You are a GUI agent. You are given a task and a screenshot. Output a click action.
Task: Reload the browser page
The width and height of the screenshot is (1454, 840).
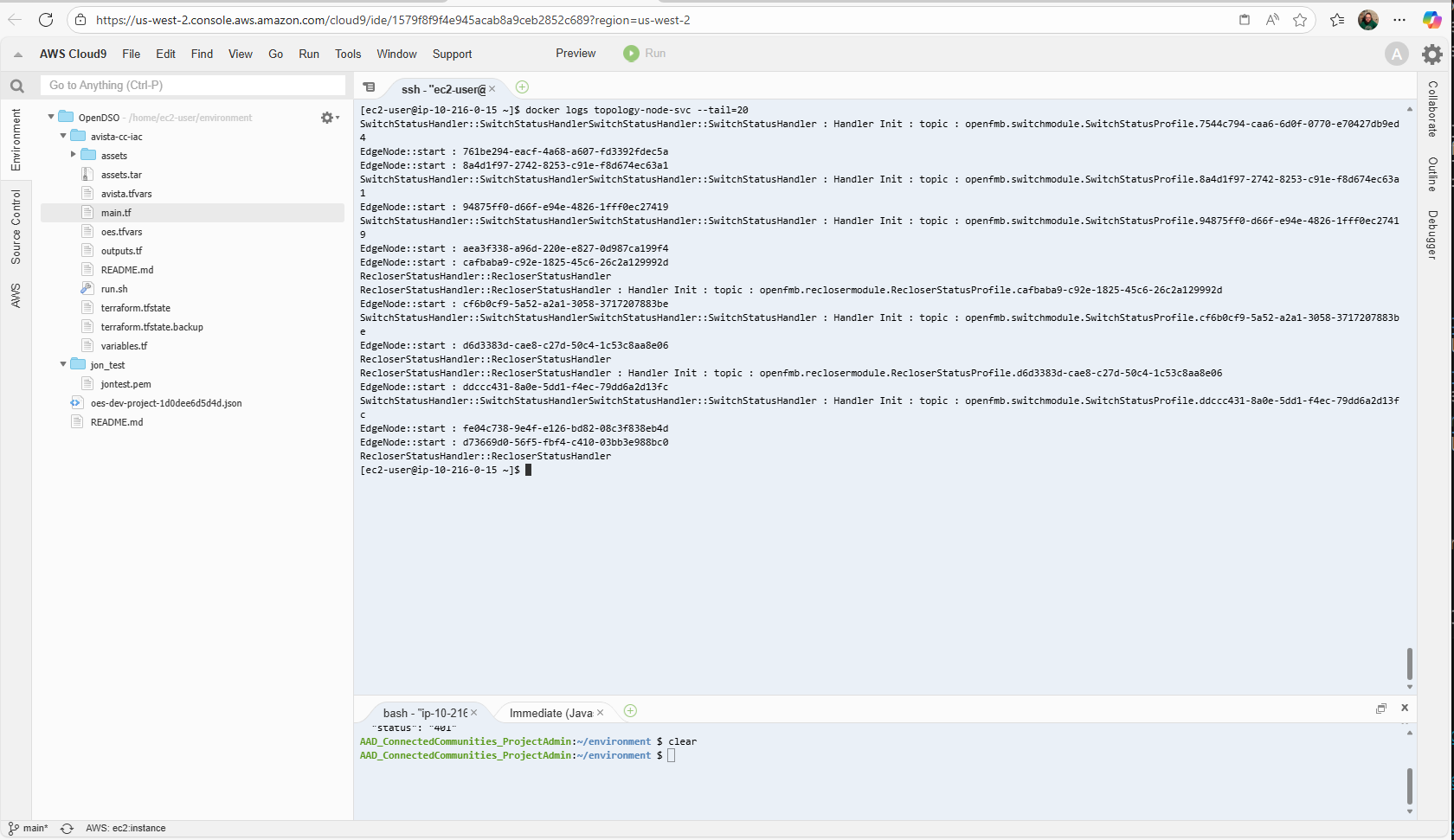click(x=46, y=20)
